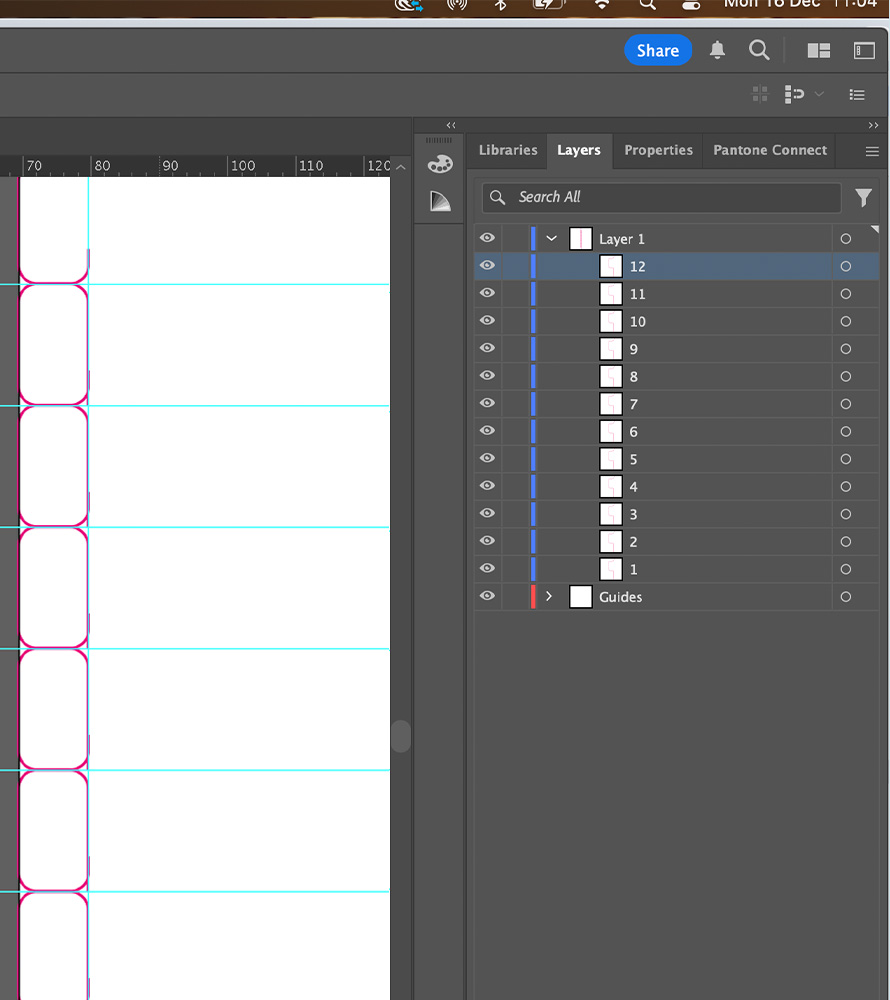This screenshot has height=1000, width=890.
Task: Click the vertical scrollbar thumb of canvas
Action: [x=401, y=737]
